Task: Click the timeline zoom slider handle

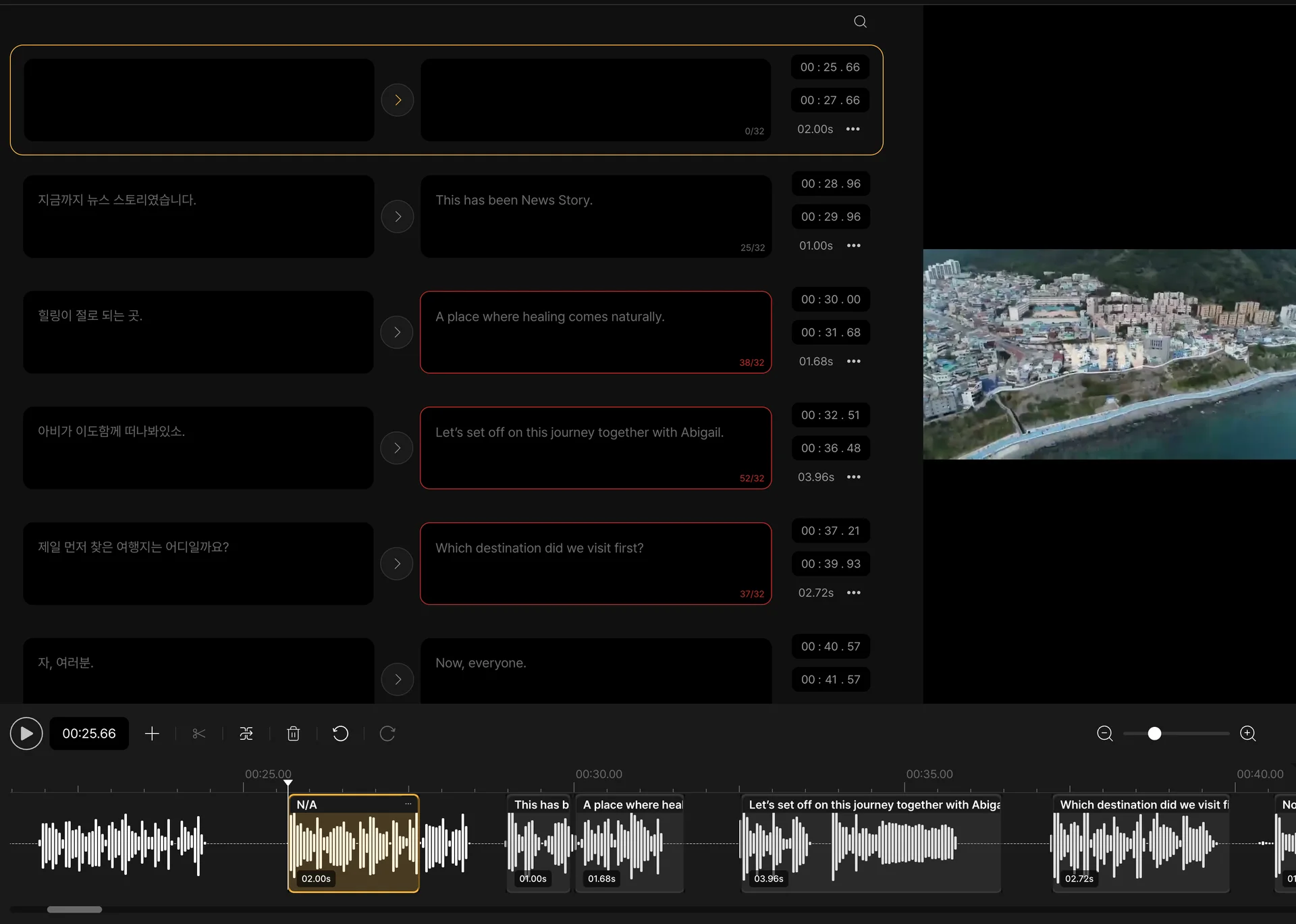Action: [x=1154, y=734]
